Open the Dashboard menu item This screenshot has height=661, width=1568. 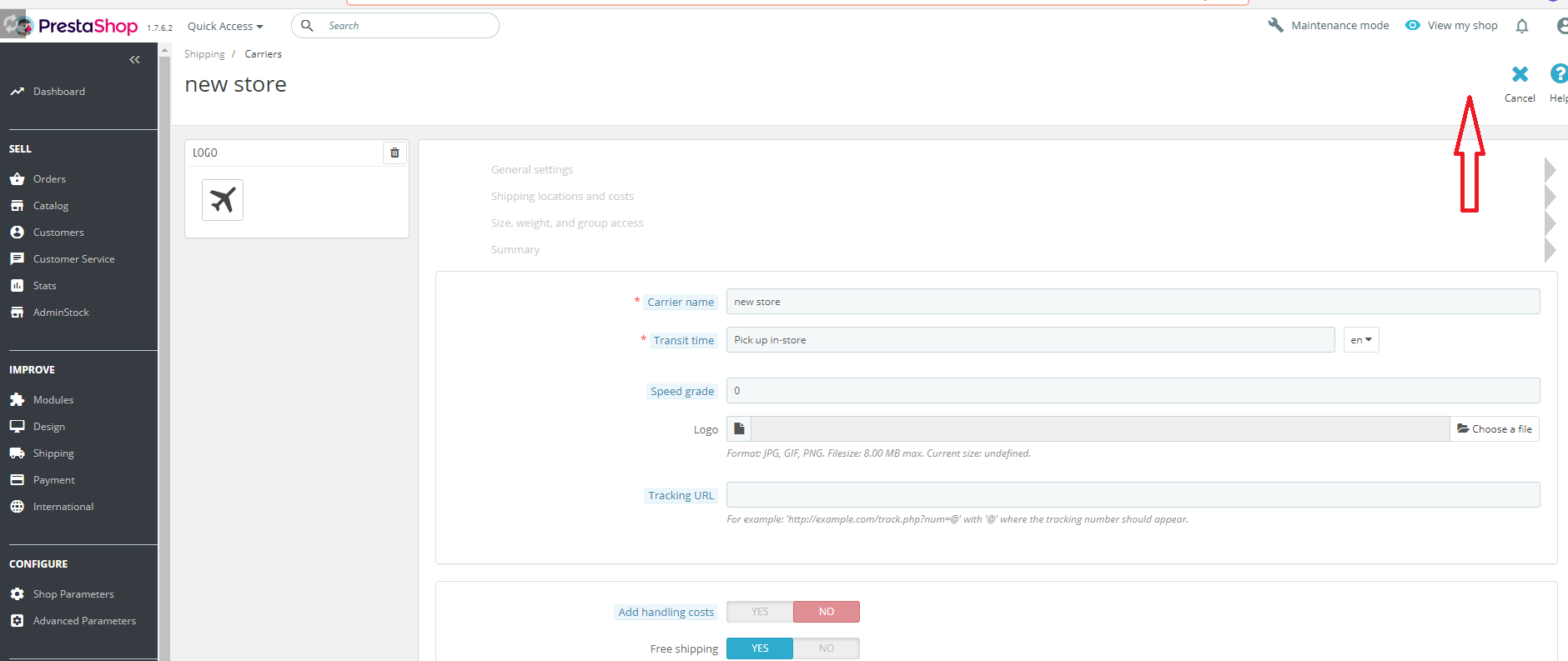[59, 92]
